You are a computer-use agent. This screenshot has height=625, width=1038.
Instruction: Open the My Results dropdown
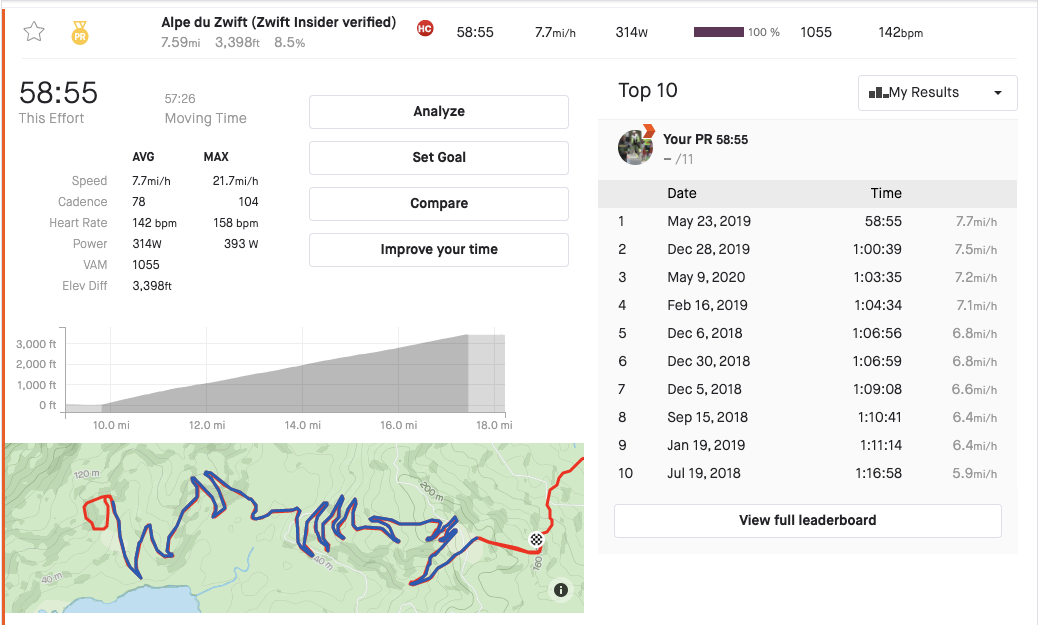937,93
